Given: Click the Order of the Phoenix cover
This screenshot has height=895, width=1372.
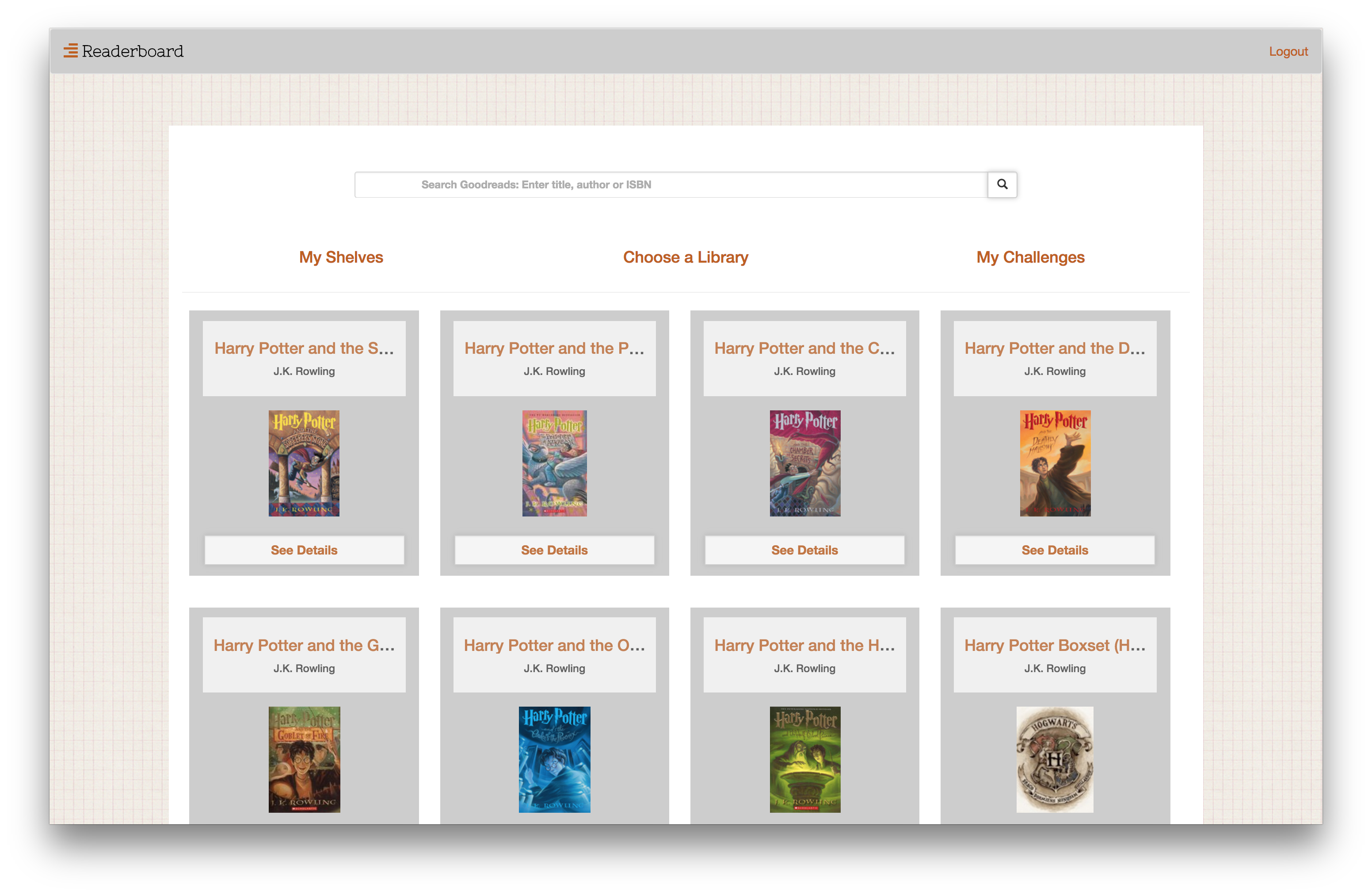Looking at the screenshot, I should pos(554,760).
